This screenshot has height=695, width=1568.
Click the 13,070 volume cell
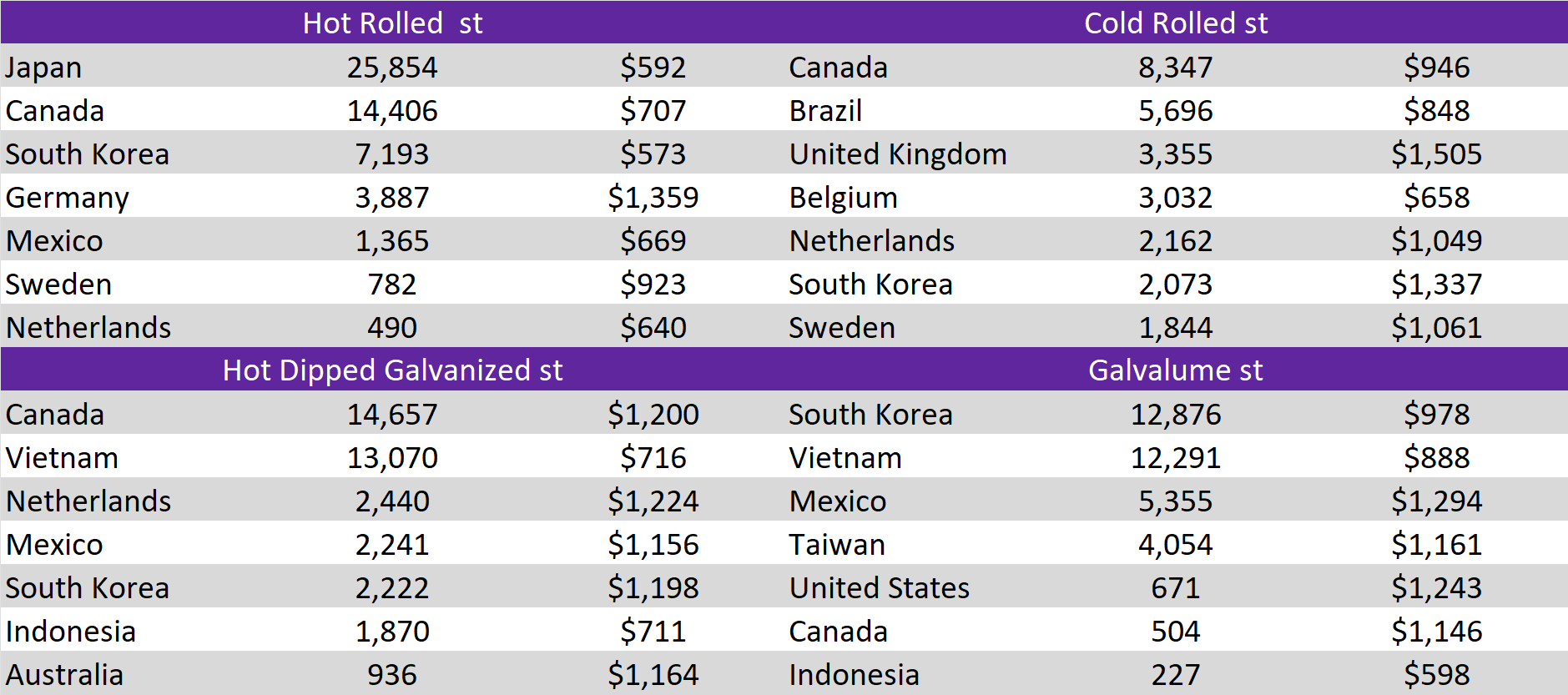392,458
